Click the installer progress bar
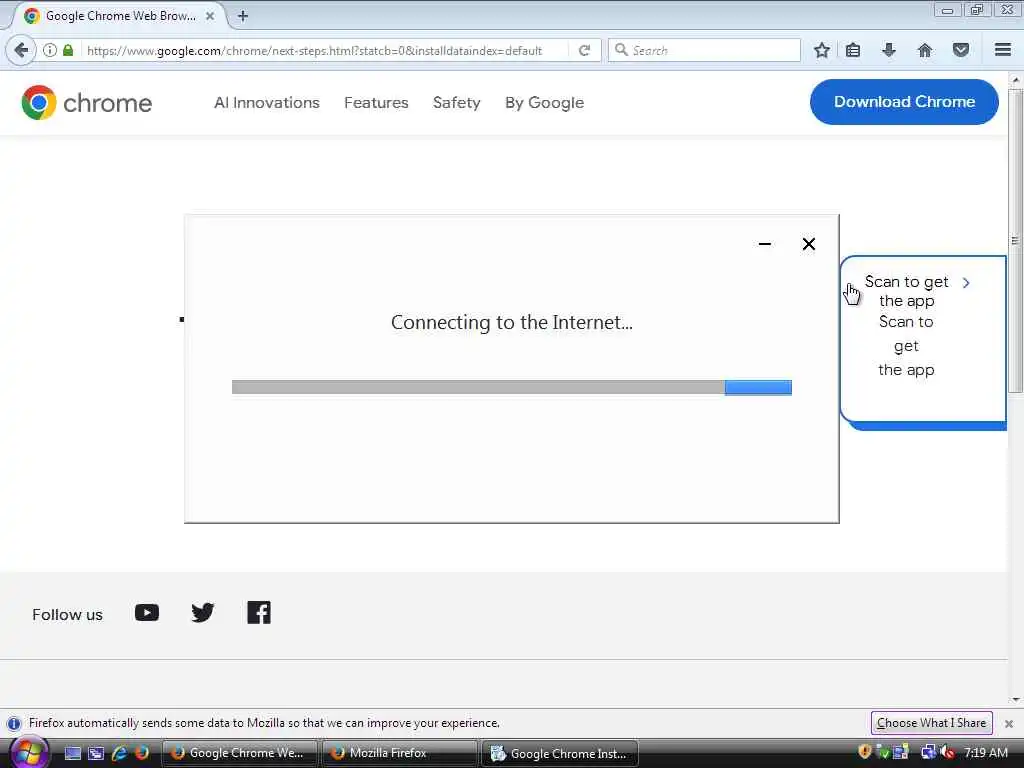This screenshot has height=768, width=1024. tap(511, 387)
